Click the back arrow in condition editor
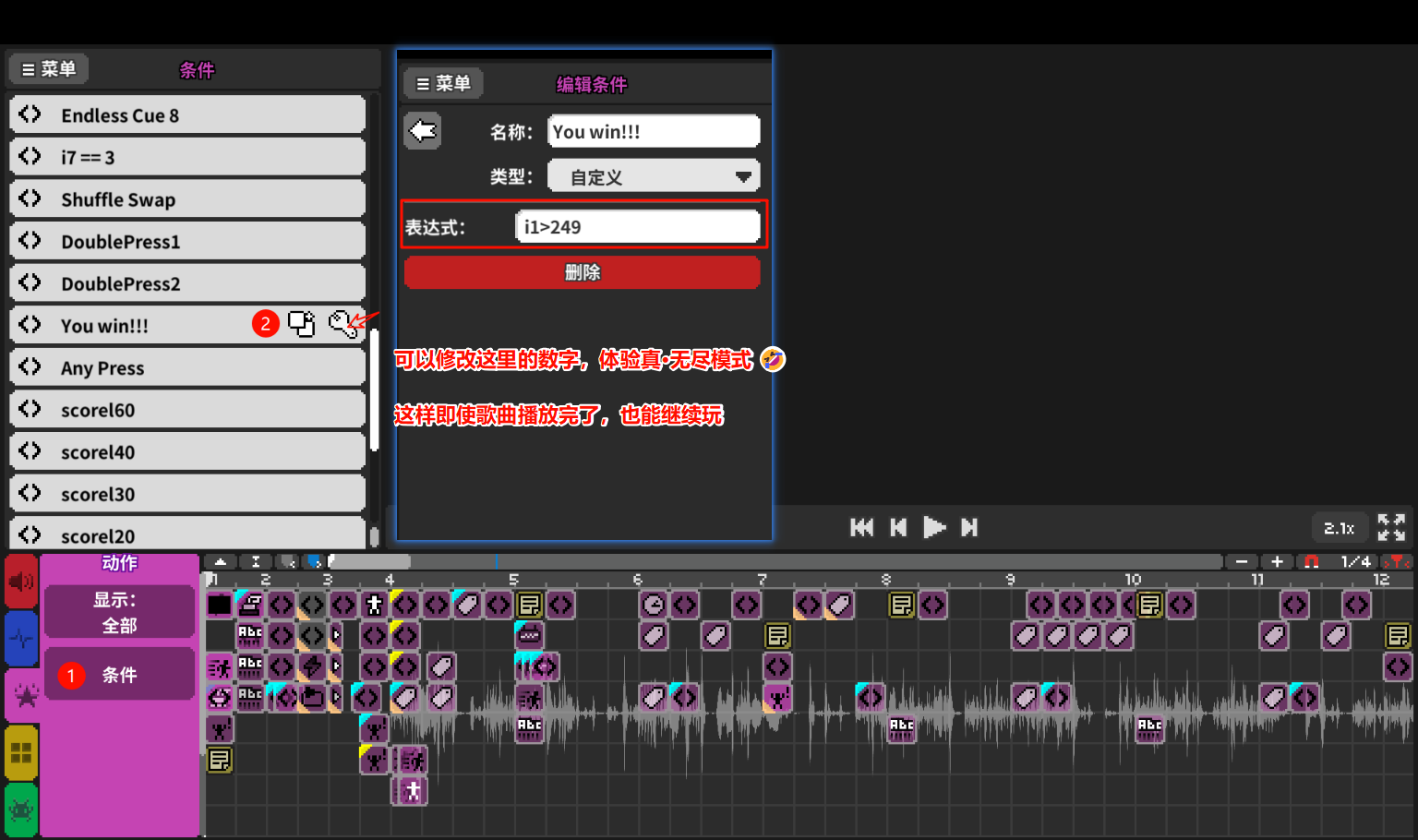Viewport: 1418px width, 840px height. pos(423,131)
